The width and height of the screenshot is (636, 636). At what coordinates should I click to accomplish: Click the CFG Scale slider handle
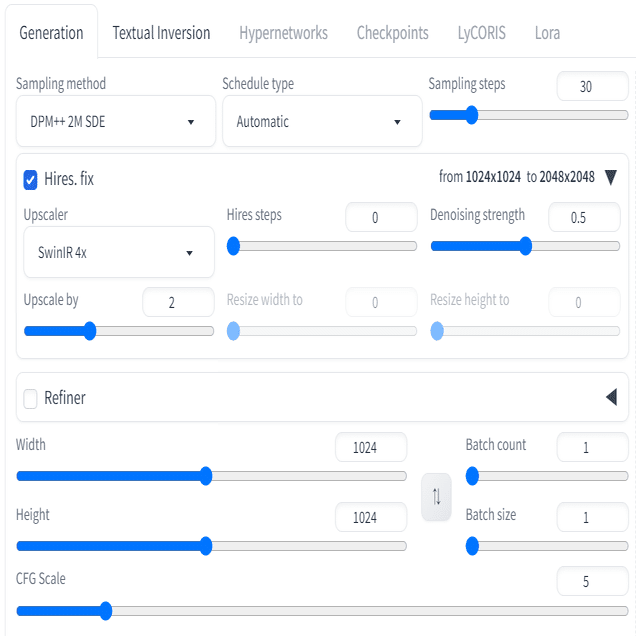[x=105, y=611]
